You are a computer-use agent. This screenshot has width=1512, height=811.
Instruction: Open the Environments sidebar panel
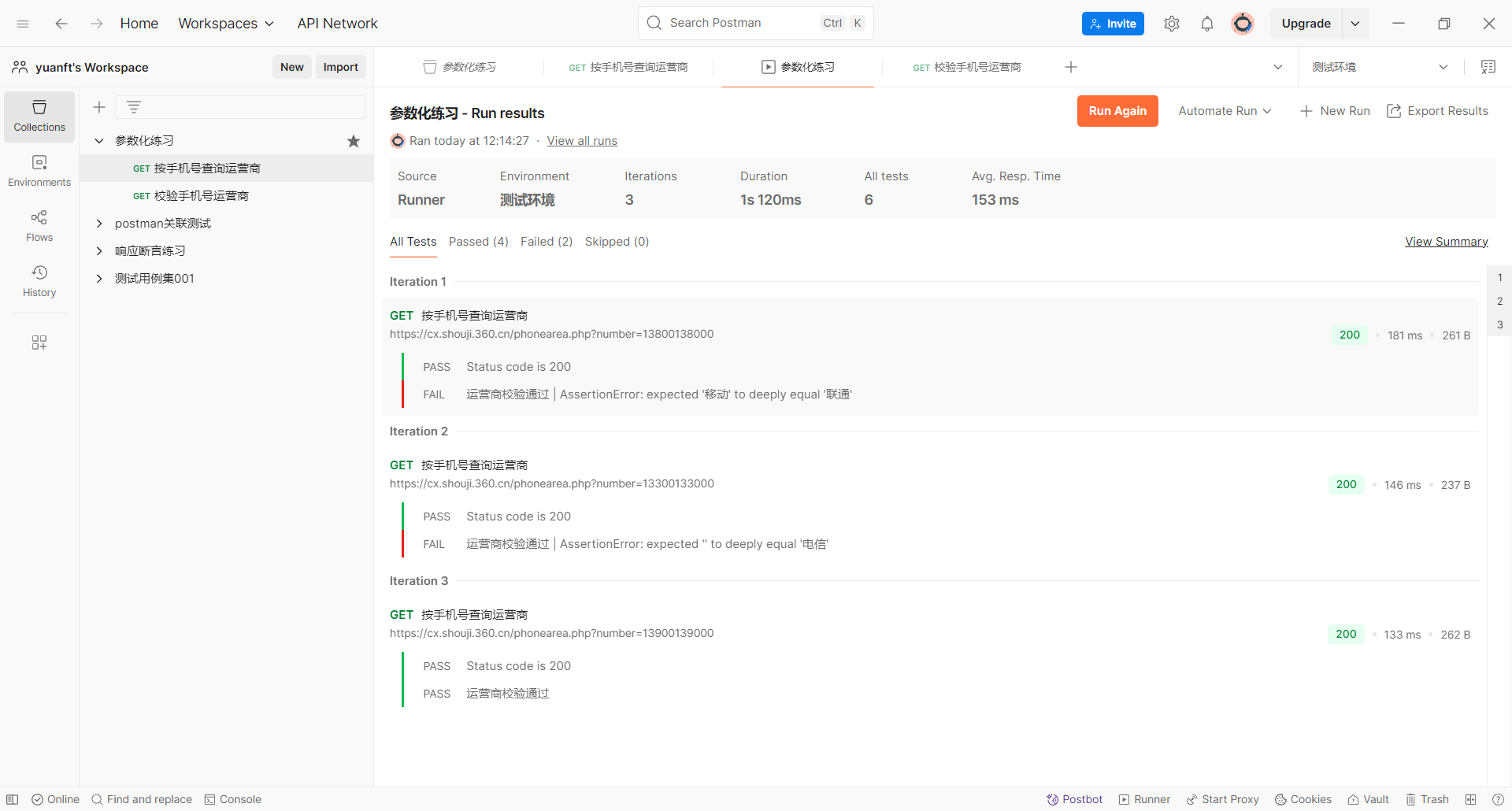point(39,172)
